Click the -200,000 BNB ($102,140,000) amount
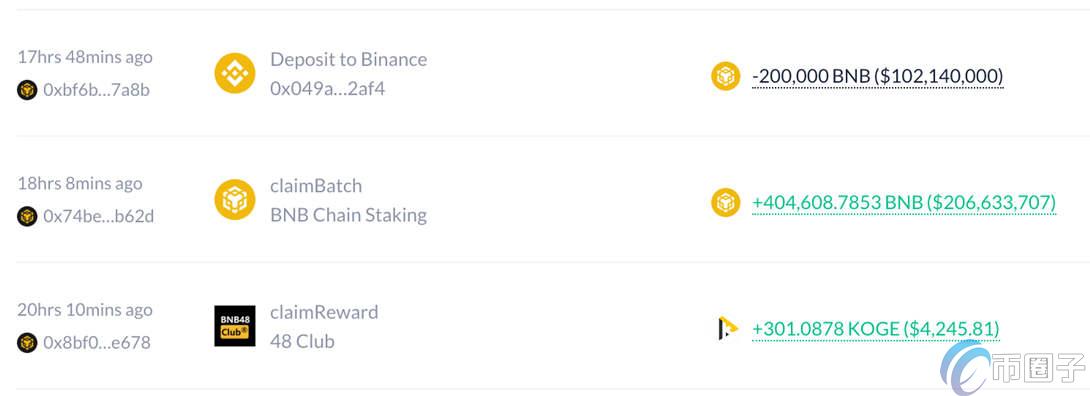The height and width of the screenshot is (396, 1090). [x=877, y=76]
